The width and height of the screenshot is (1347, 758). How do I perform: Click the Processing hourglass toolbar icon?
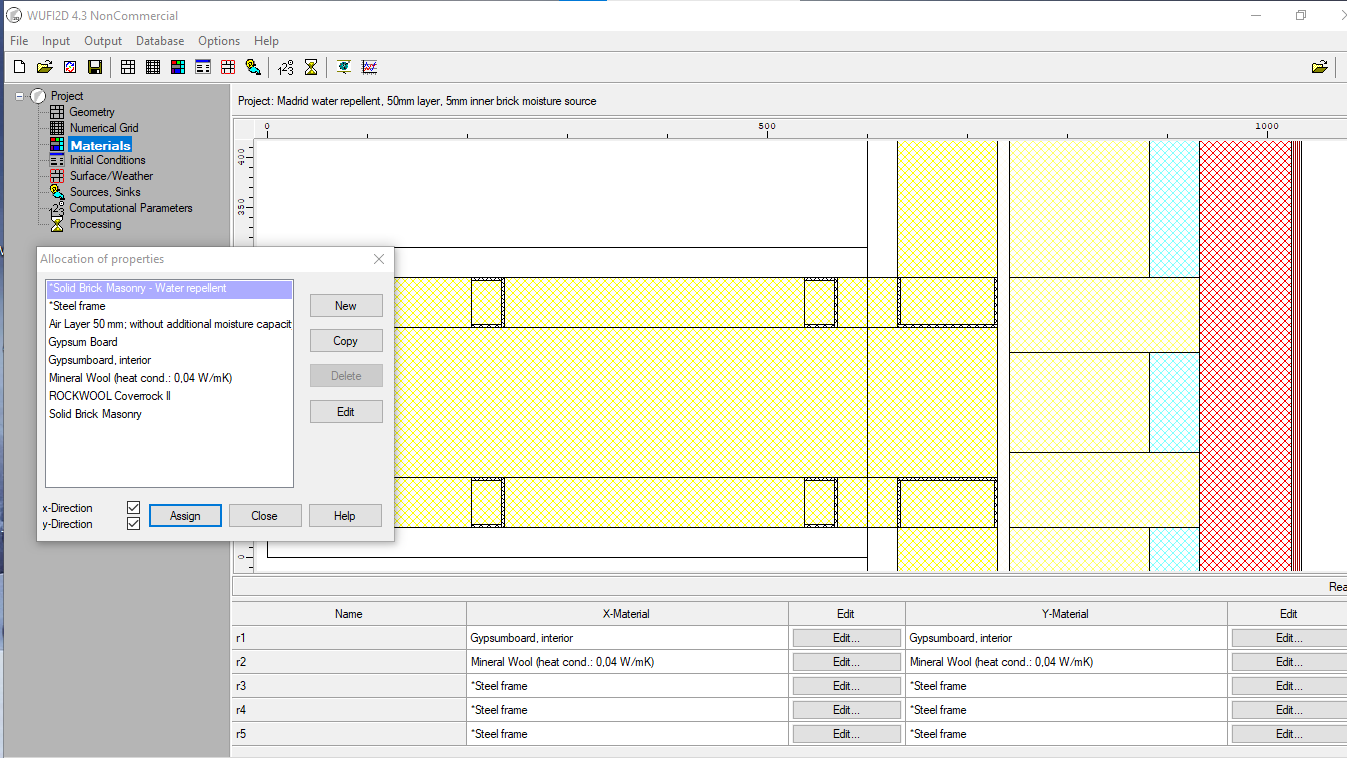[311, 67]
